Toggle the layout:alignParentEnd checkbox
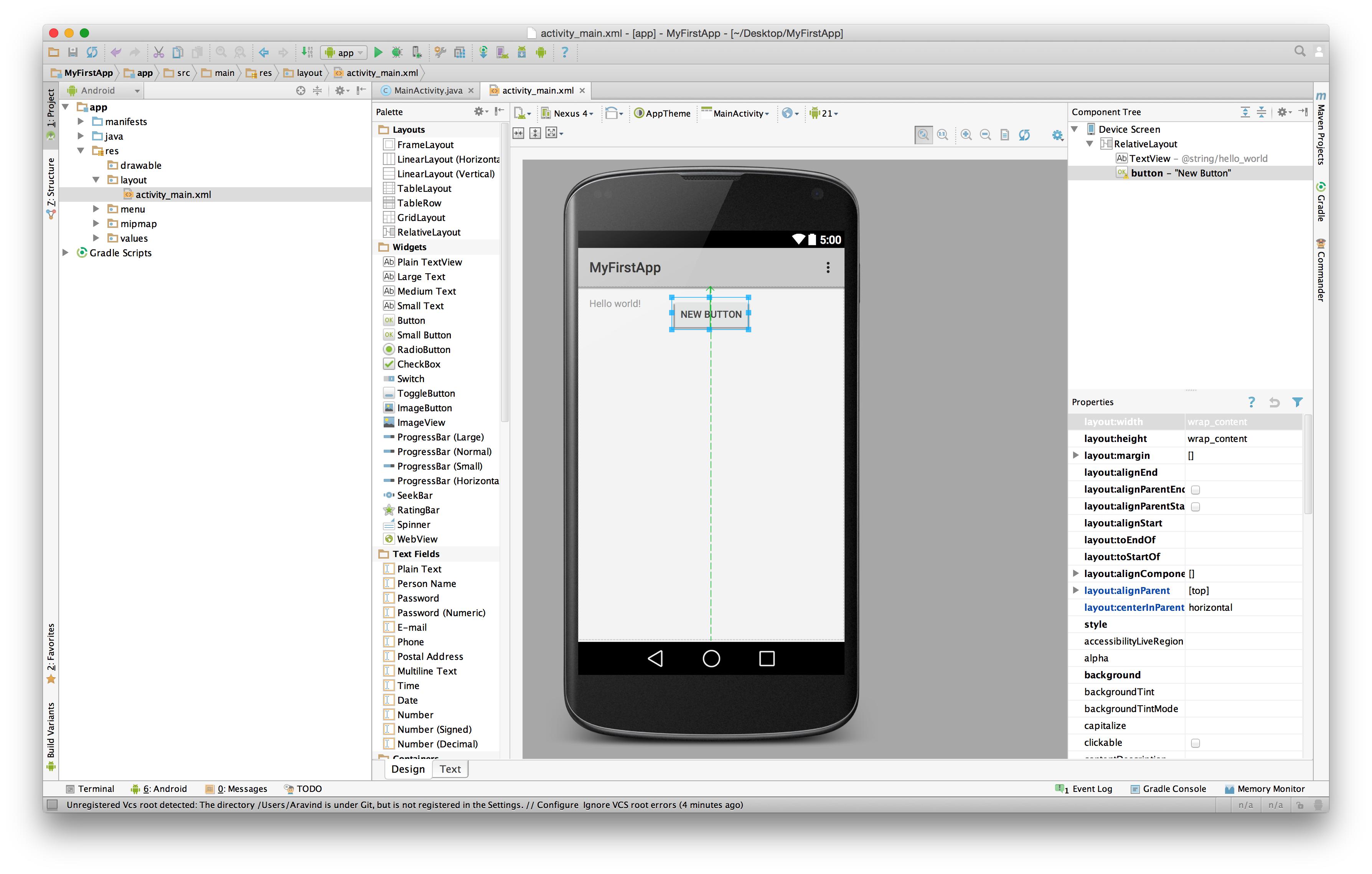This screenshot has width=1372, height=874. [x=1196, y=490]
